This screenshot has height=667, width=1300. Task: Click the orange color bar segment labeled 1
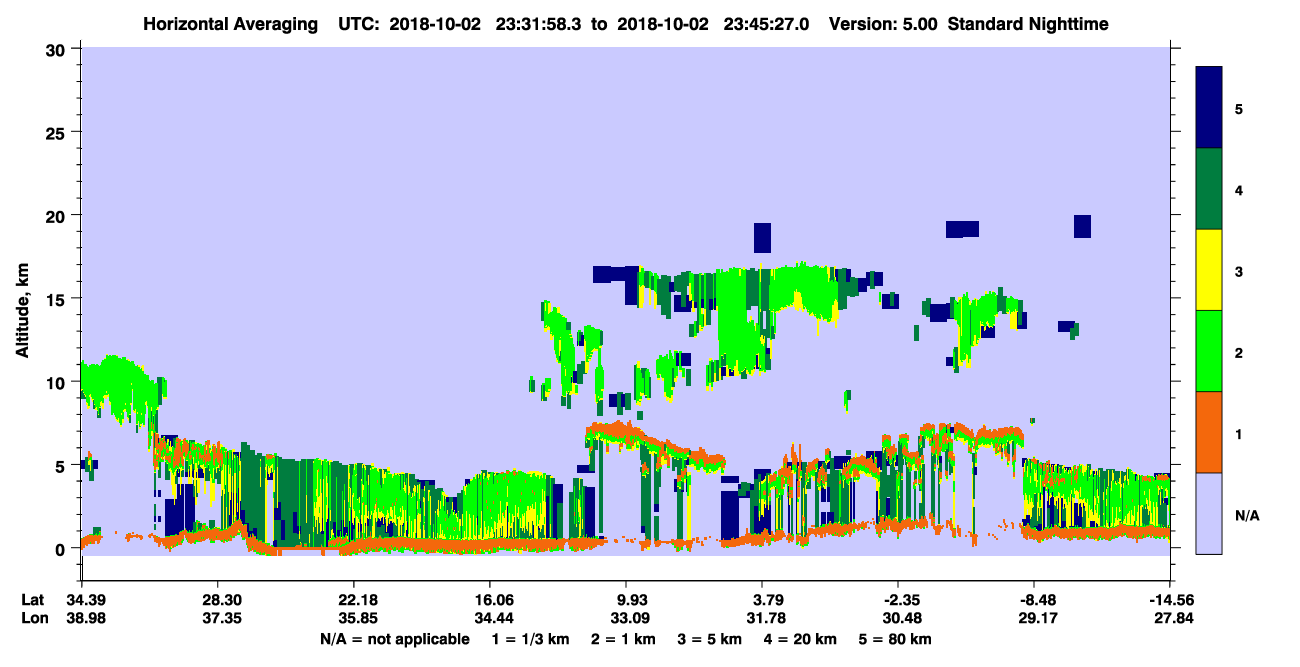coord(1209,432)
